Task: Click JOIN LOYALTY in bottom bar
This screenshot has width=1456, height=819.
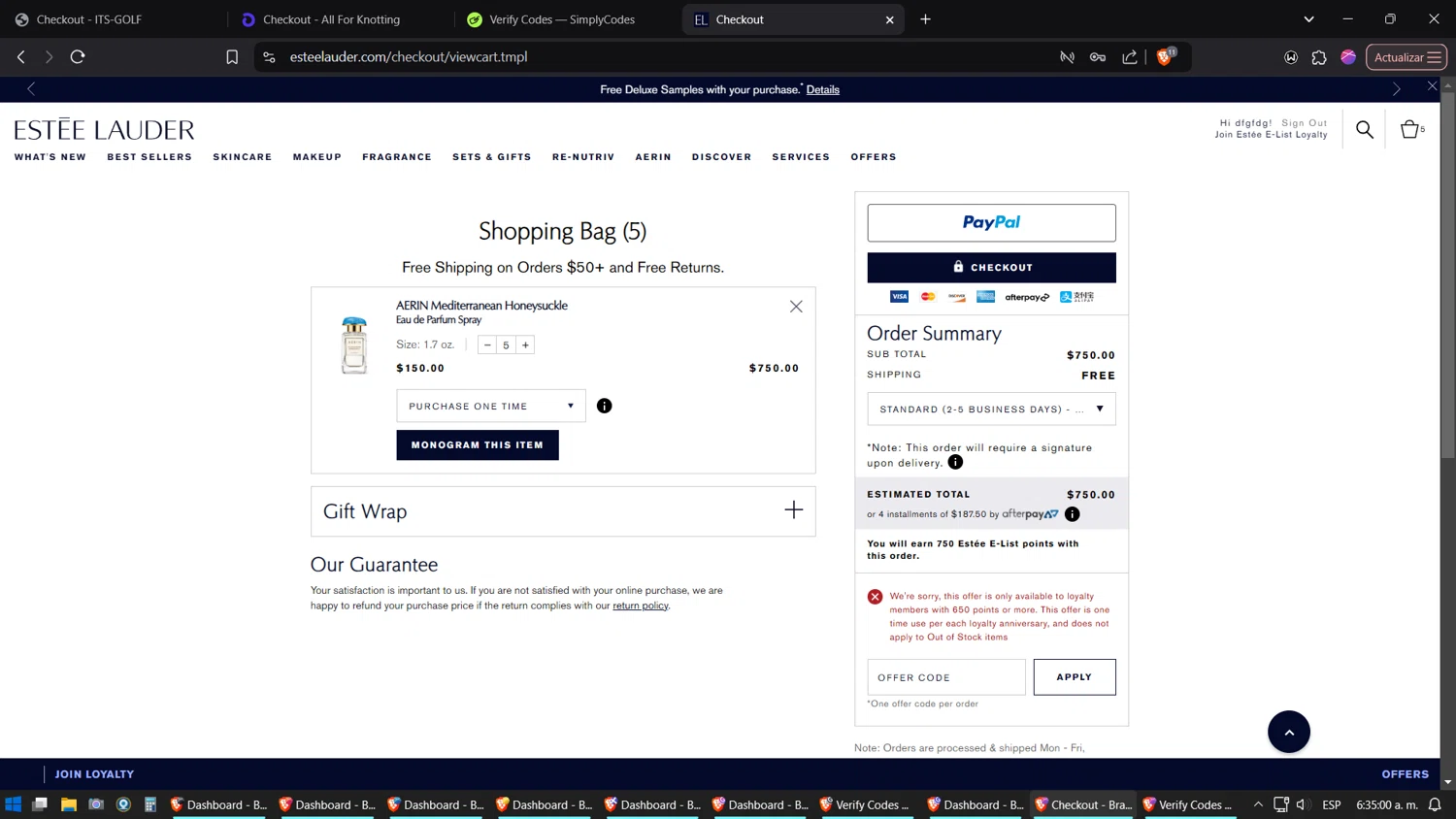Action: pos(94,774)
